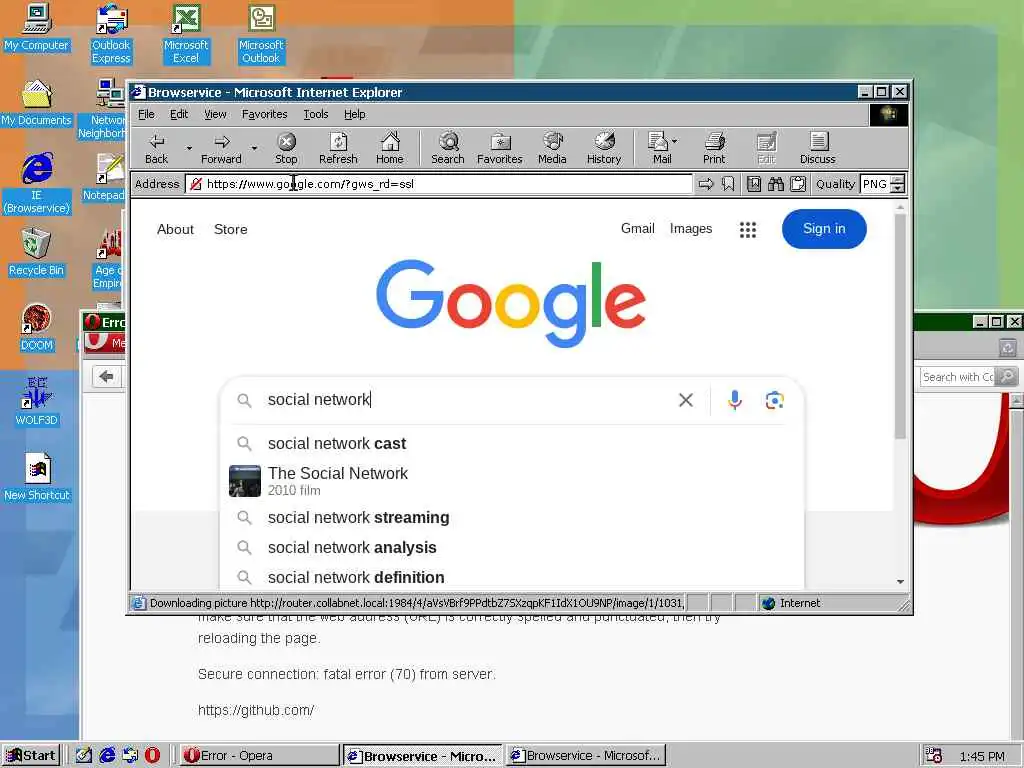Select WOLF3D desktop icon

(x=37, y=402)
